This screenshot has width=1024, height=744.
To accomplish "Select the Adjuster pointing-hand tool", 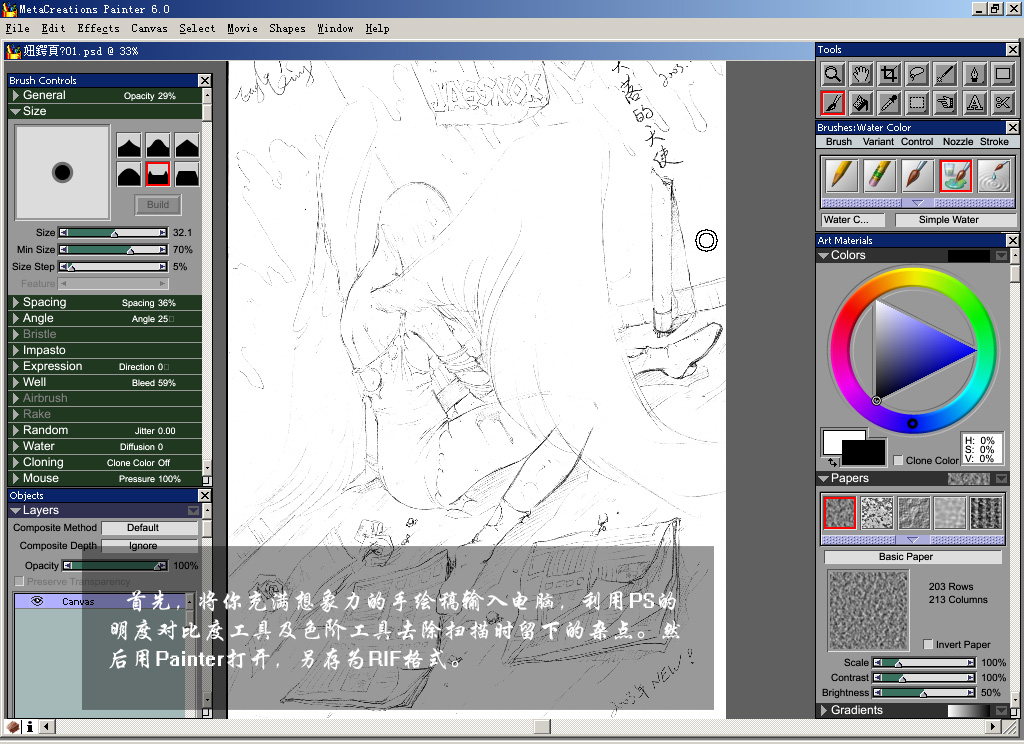I will pyautogui.click(x=946, y=103).
